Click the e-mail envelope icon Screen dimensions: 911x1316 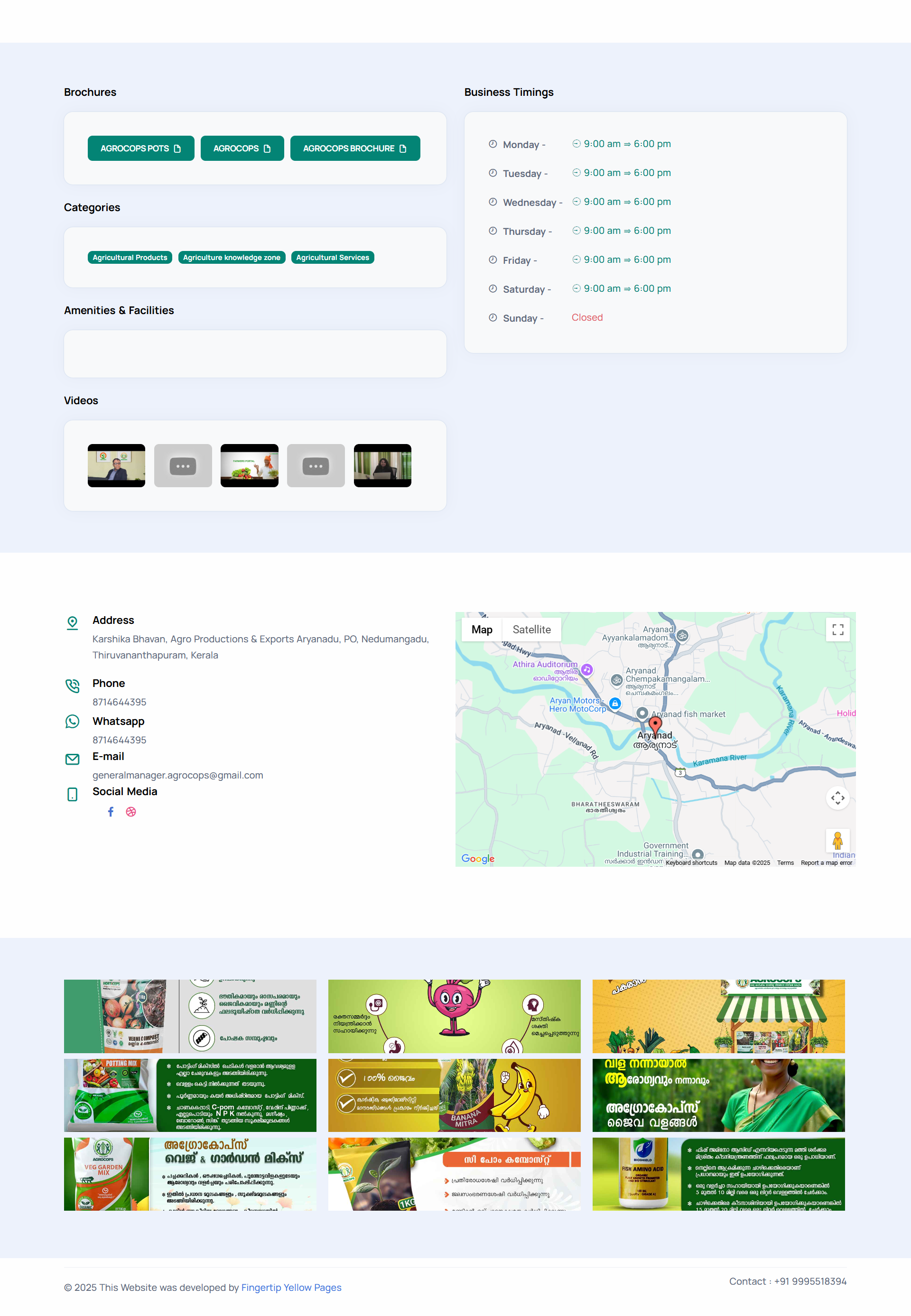73,759
